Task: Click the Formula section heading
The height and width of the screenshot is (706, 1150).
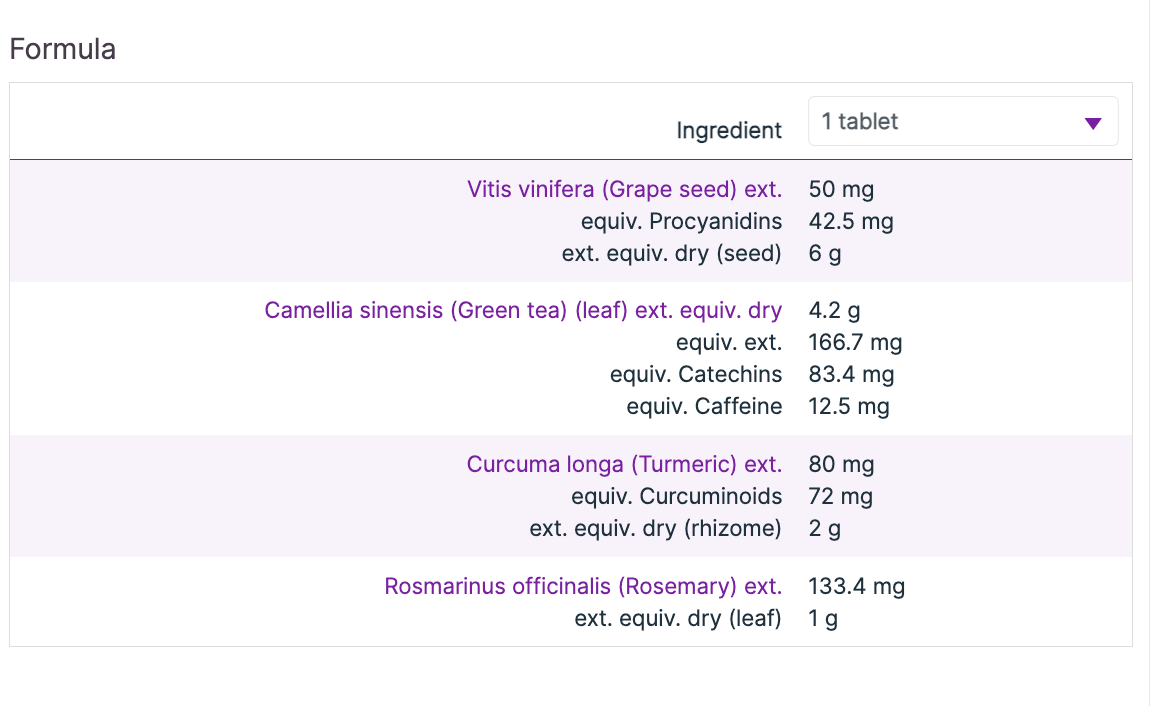Action: [62, 49]
